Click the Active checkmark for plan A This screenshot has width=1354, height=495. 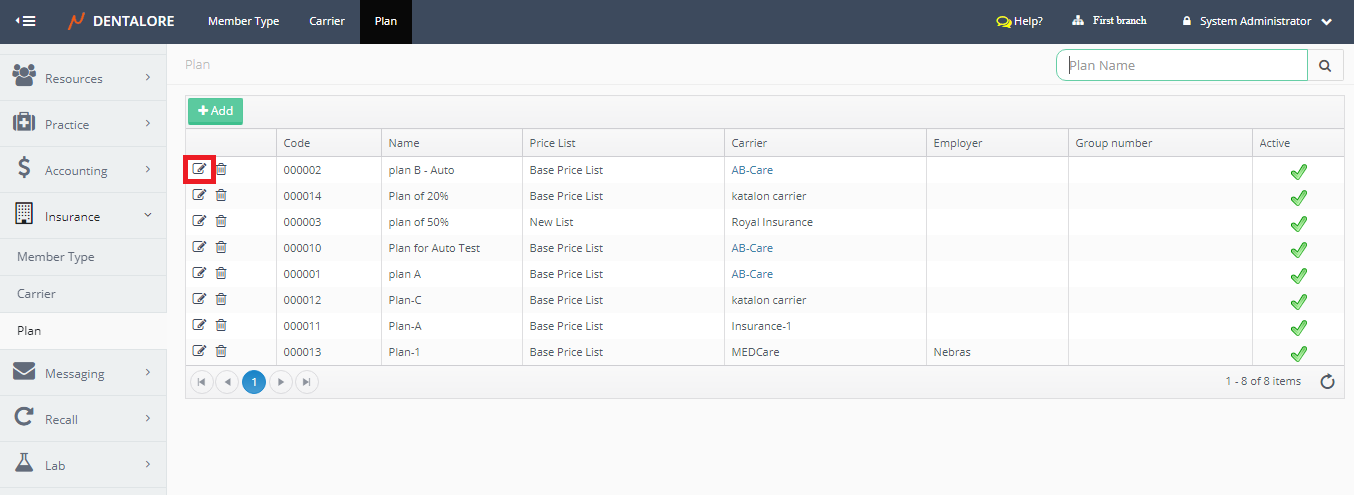pyautogui.click(x=1298, y=275)
